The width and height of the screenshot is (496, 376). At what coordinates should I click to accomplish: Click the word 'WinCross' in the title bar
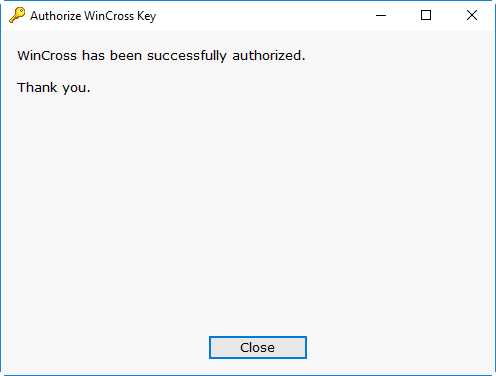[109, 16]
